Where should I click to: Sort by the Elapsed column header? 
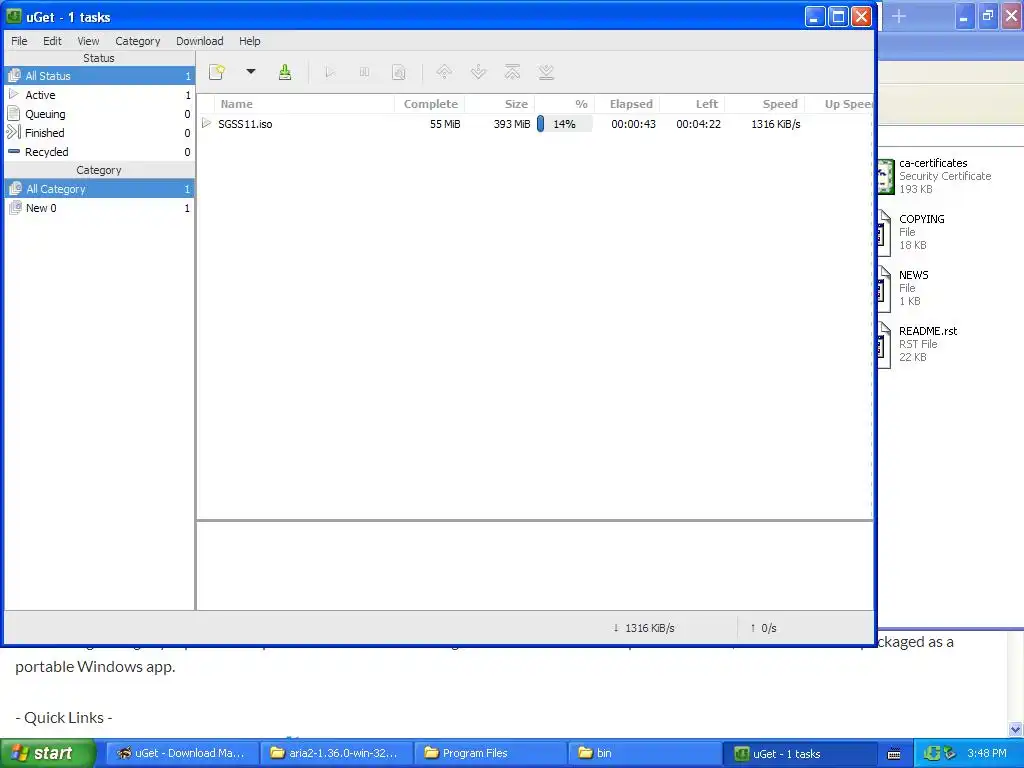pos(627,104)
